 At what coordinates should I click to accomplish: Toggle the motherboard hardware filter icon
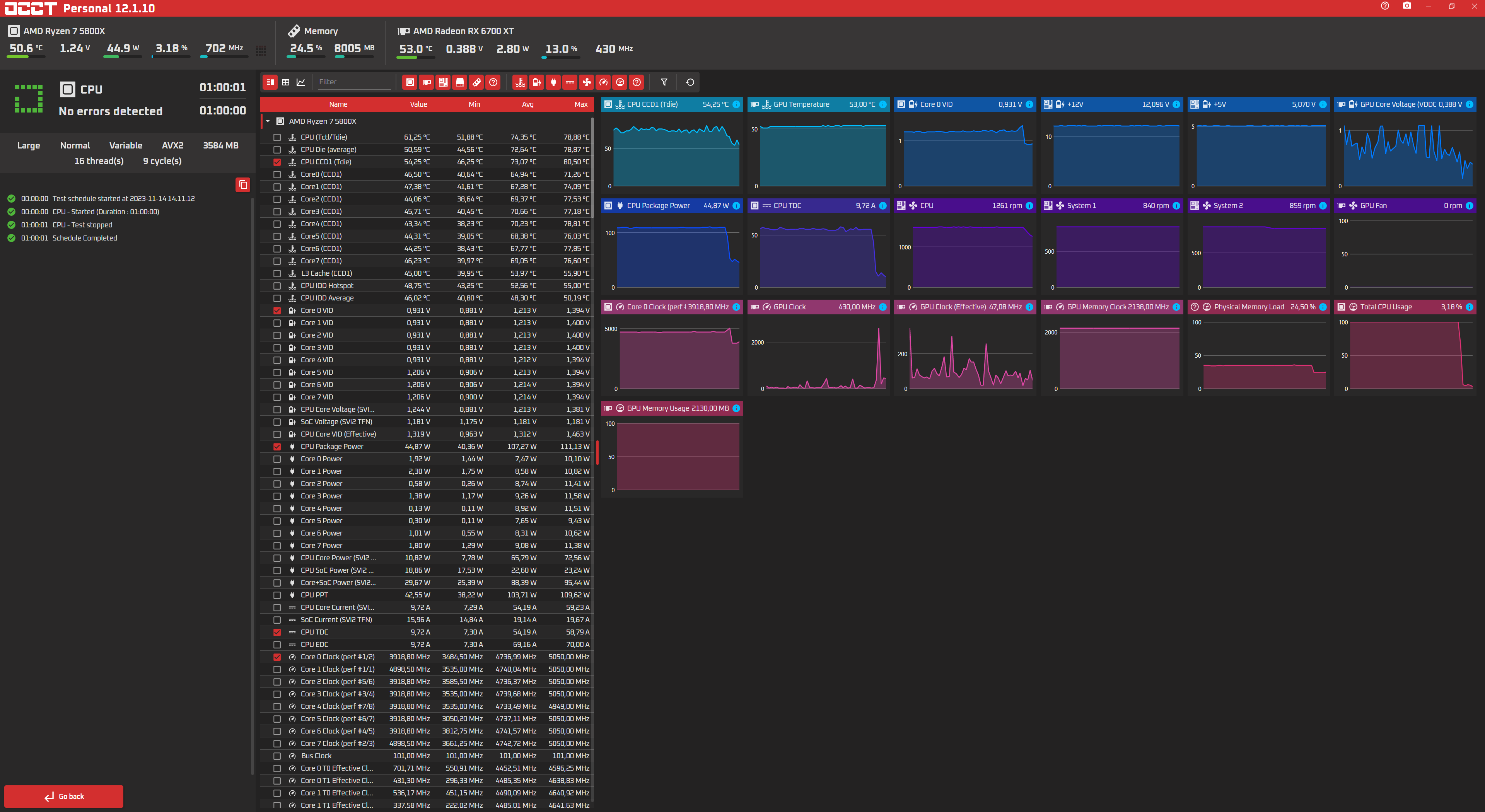(443, 82)
